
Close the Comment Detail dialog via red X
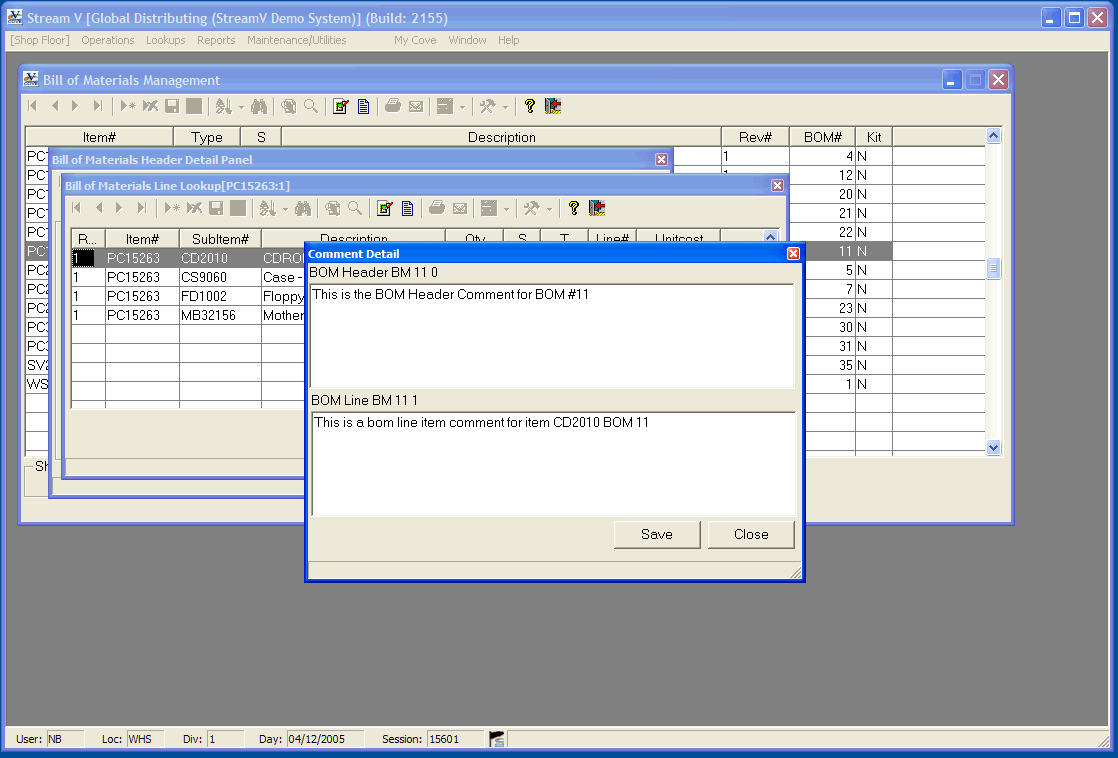point(793,254)
